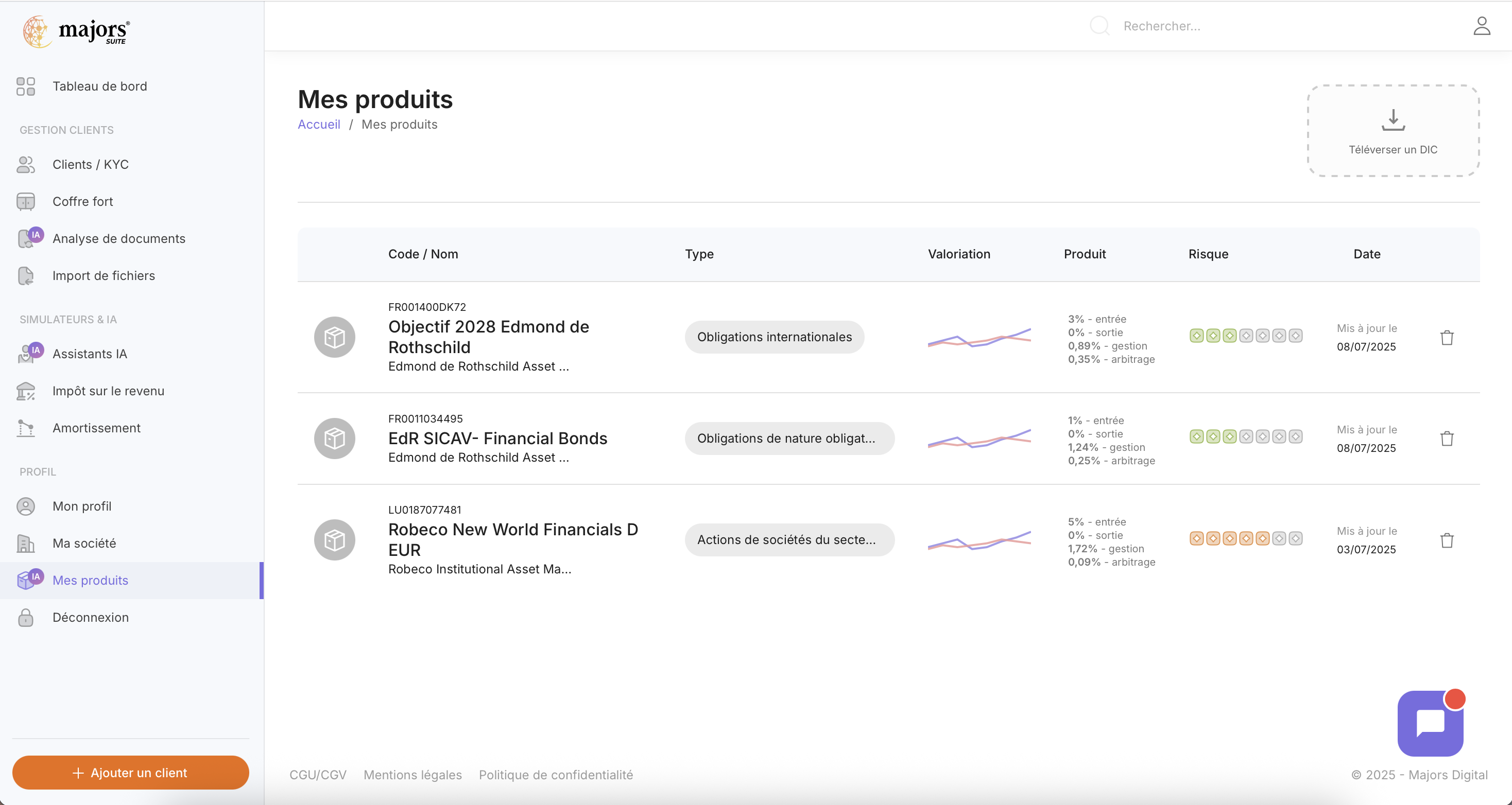The height and width of the screenshot is (805, 1512).
Task: Open Amortissement simulator entry
Action: [x=96, y=428]
